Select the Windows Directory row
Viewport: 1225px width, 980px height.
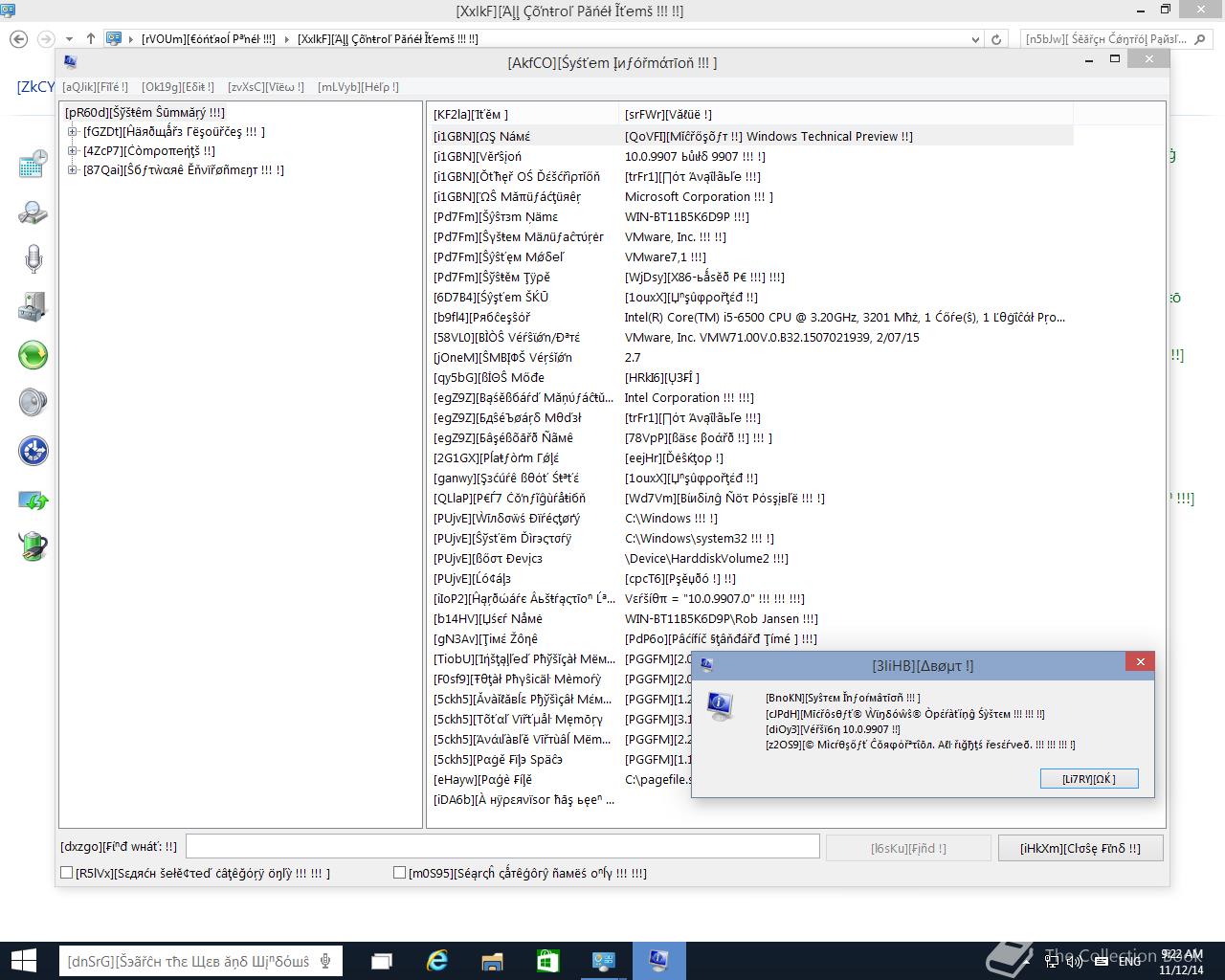point(750,519)
